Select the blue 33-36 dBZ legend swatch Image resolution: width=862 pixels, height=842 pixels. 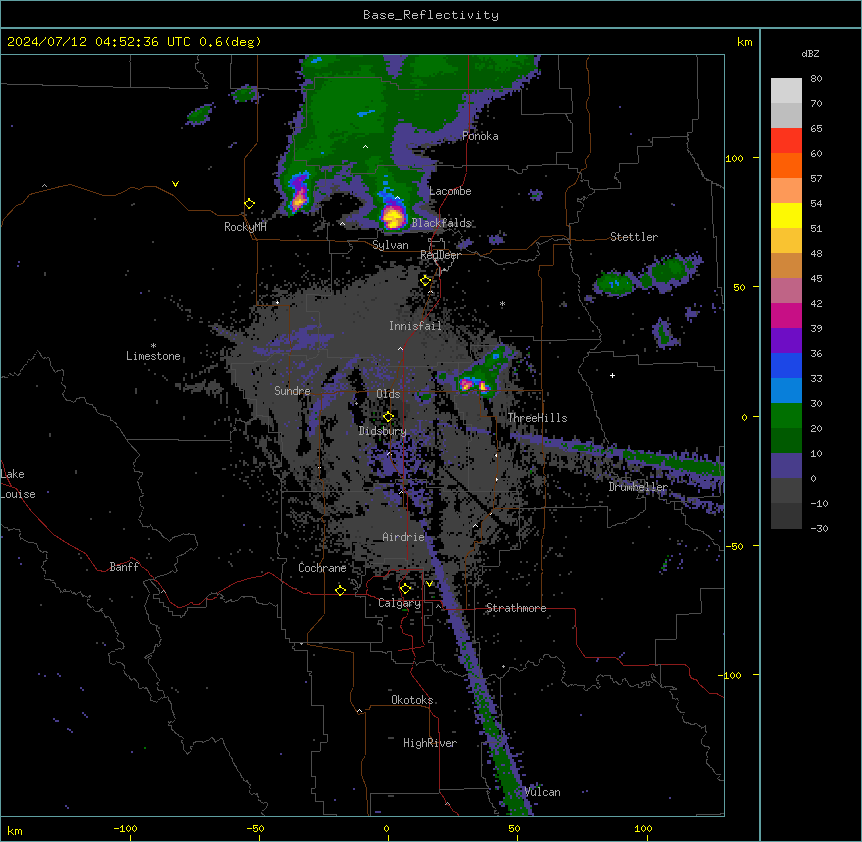tap(786, 365)
